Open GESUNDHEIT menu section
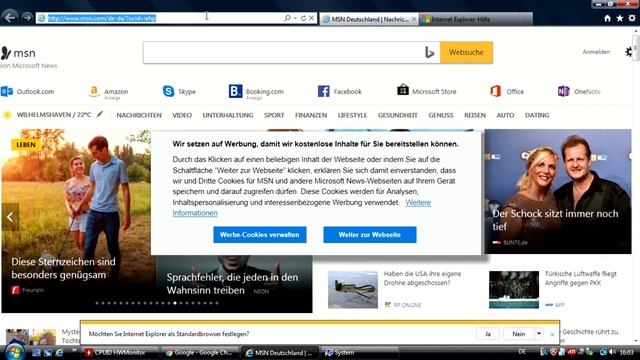Screen dimensions: 640x360 pos(398,115)
